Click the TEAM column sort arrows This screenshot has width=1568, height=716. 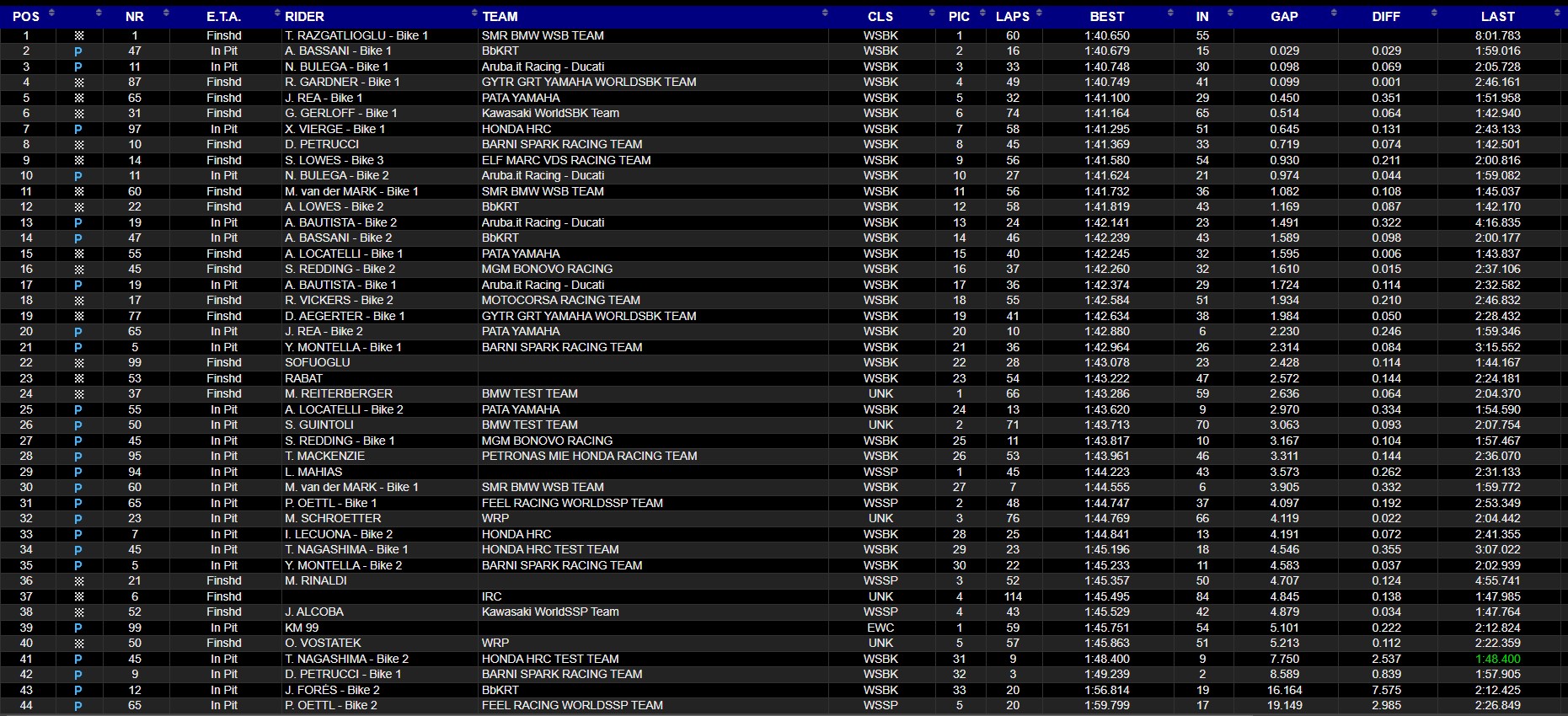click(825, 13)
